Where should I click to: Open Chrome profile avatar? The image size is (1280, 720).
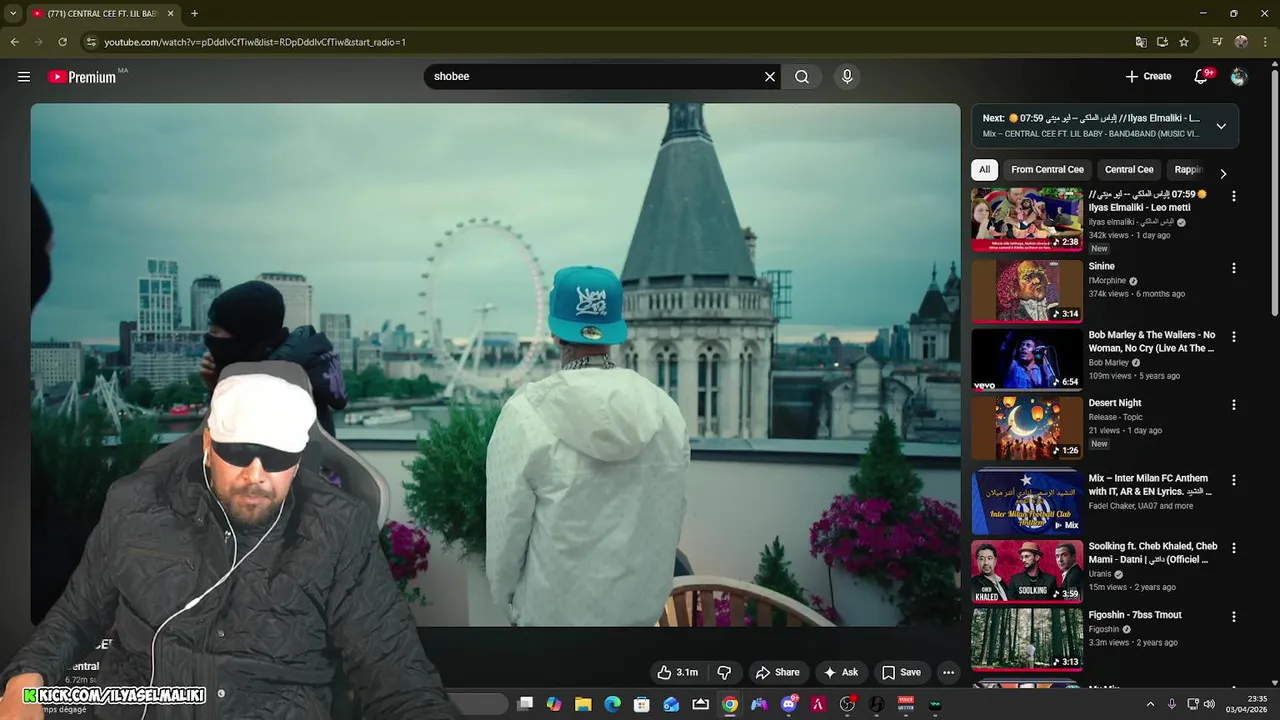coord(1241,42)
